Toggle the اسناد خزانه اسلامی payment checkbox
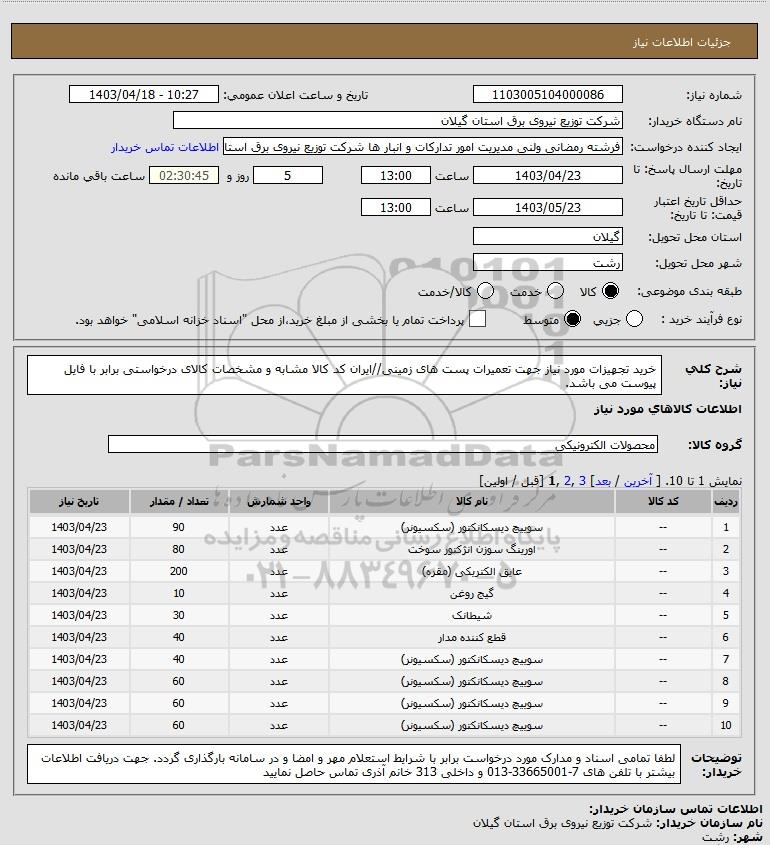 477,320
